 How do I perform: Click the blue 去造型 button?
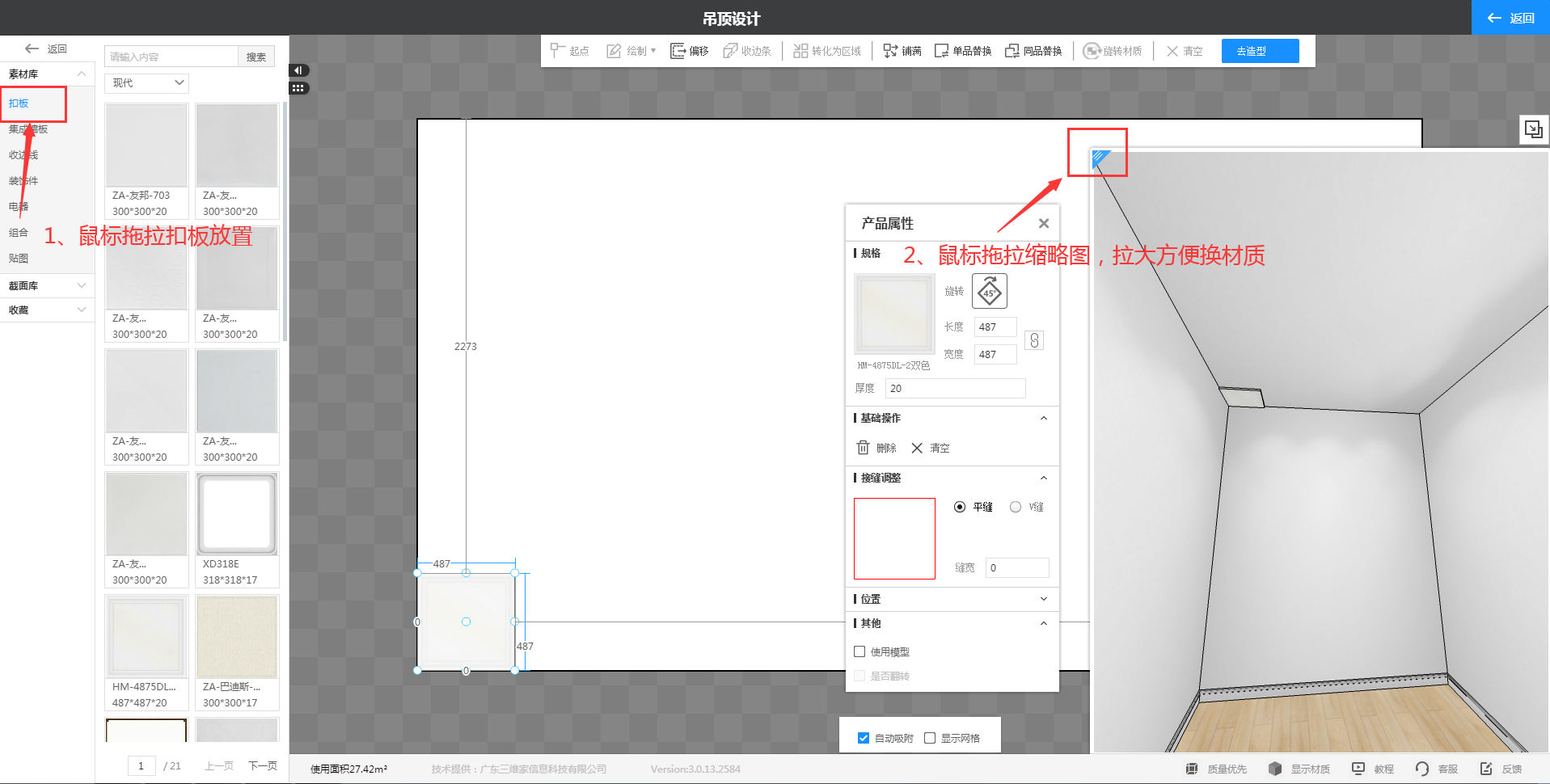pos(1260,51)
